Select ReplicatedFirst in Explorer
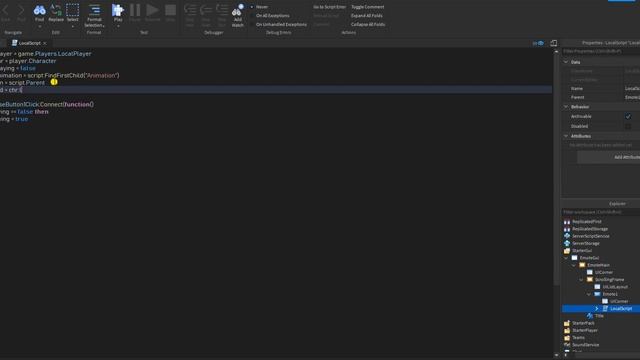 (587, 222)
